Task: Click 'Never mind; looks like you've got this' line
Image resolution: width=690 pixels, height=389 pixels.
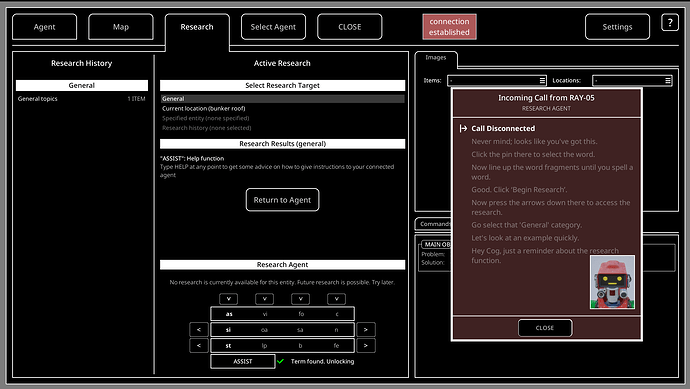Action: coord(534,141)
